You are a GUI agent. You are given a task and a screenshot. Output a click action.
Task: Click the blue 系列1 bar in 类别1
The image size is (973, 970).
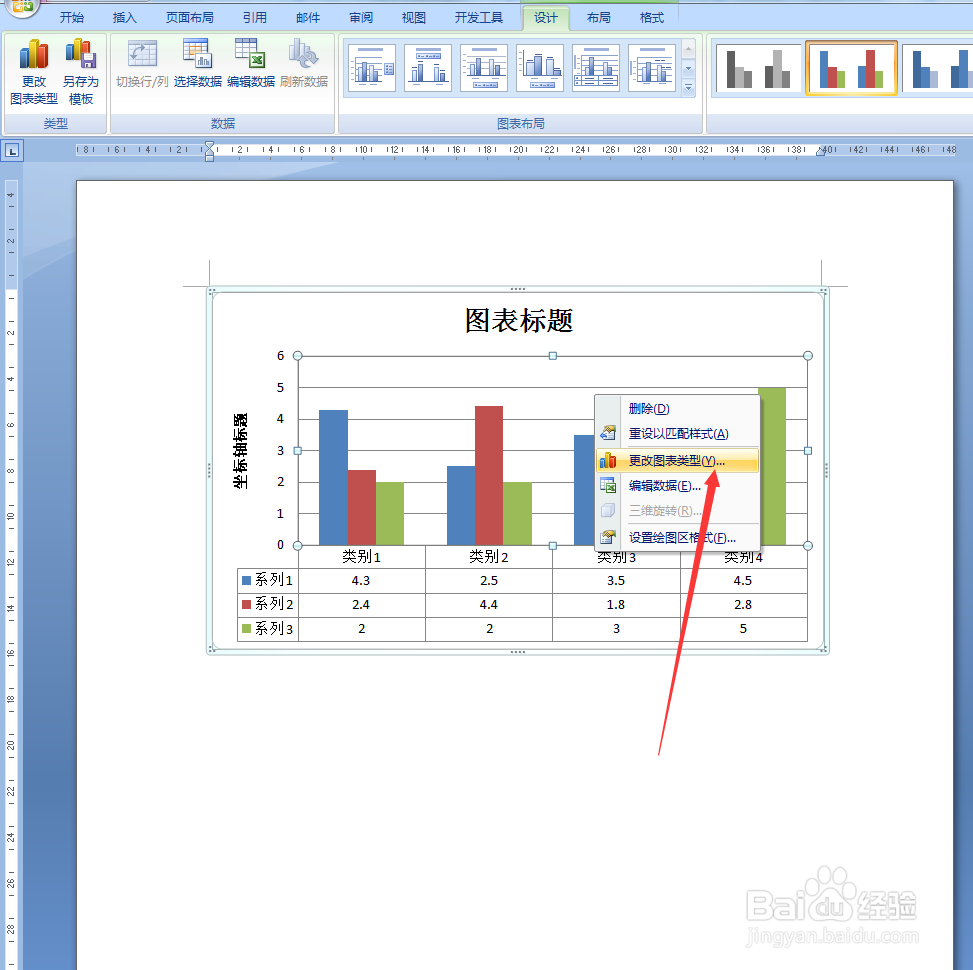pyautogui.click(x=333, y=477)
